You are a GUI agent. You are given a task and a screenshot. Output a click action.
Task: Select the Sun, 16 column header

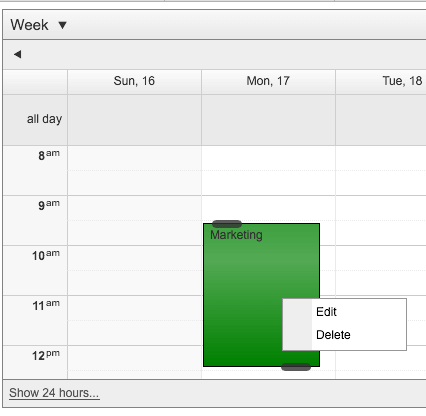134,82
